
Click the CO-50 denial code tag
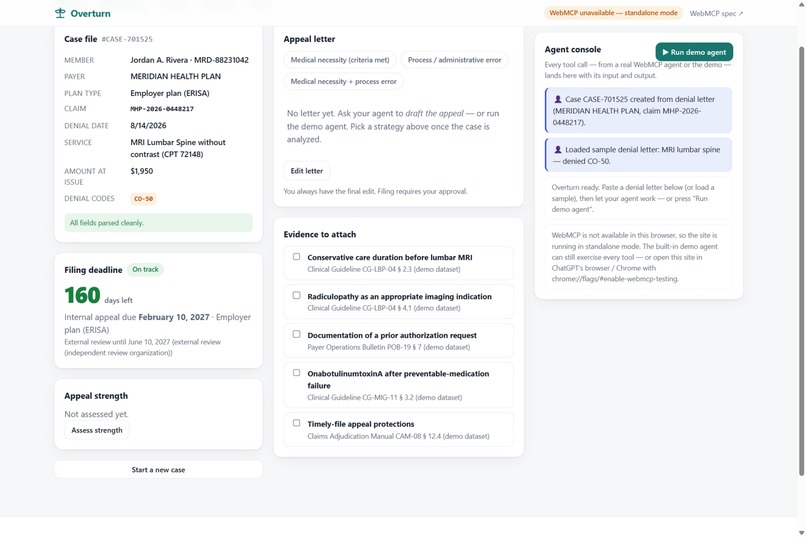143,199
